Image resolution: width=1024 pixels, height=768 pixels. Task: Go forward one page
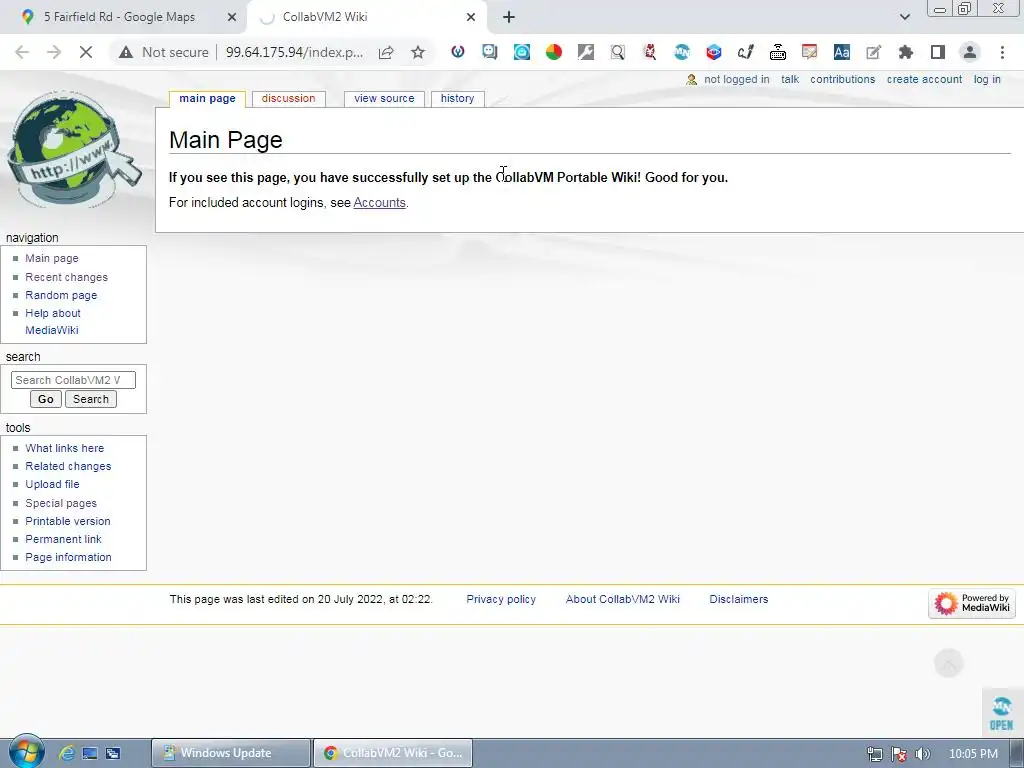[x=54, y=52]
